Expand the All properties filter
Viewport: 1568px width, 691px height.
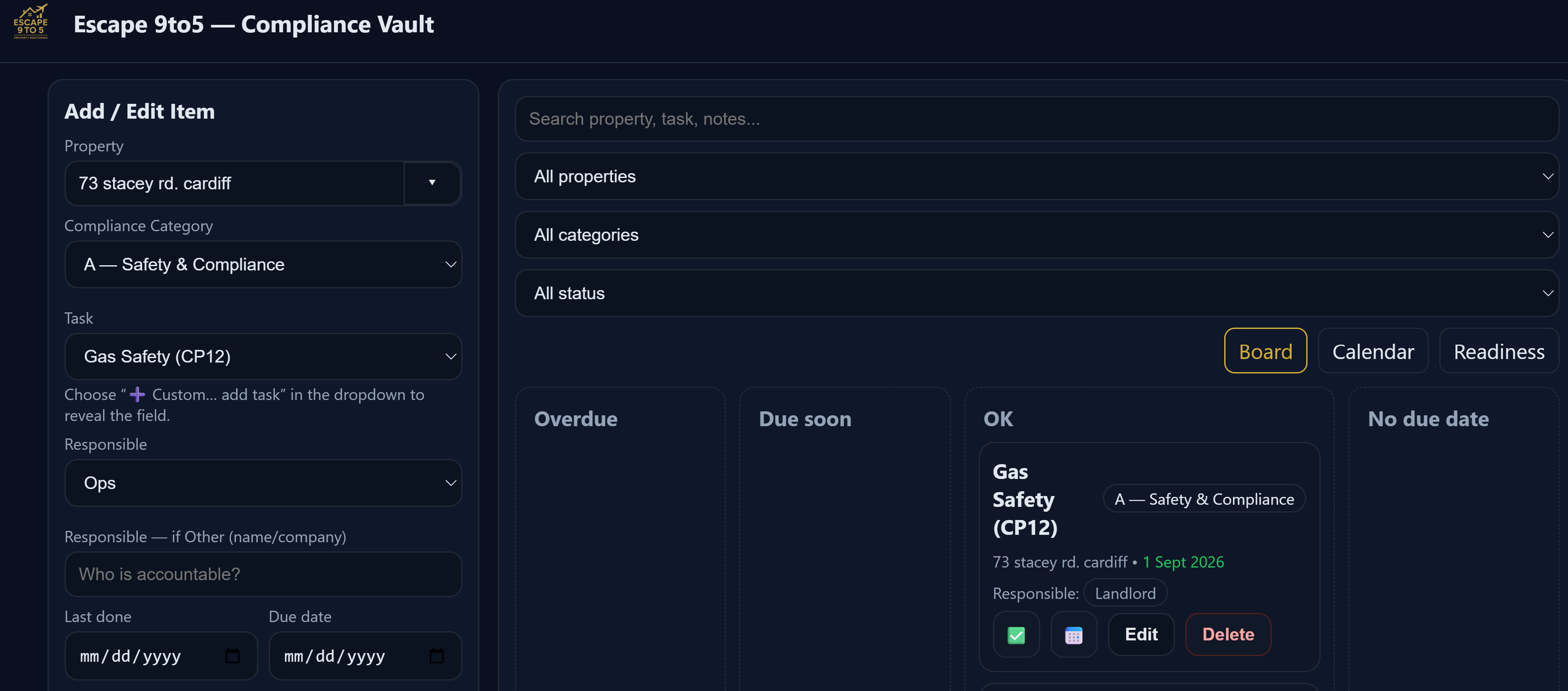tap(1037, 177)
